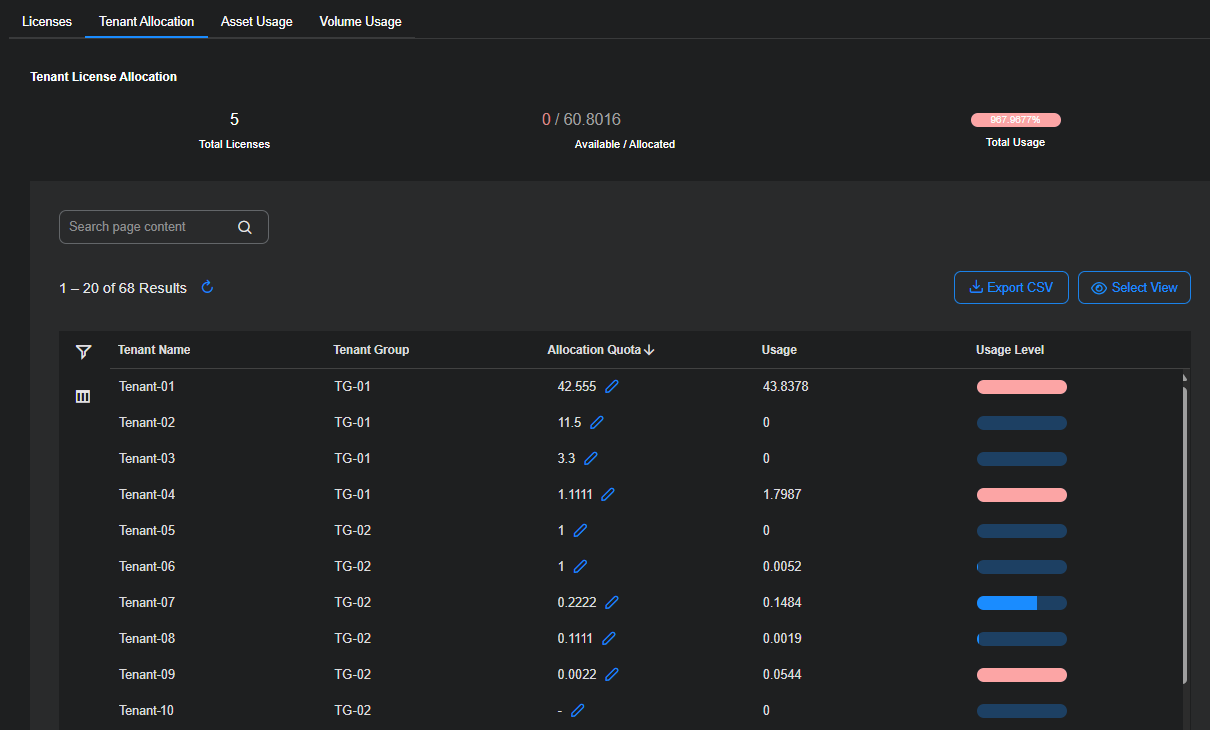The image size is (1210, 730).
Task: Click the download icon on Export CSV button
Action: coord(975,287)
